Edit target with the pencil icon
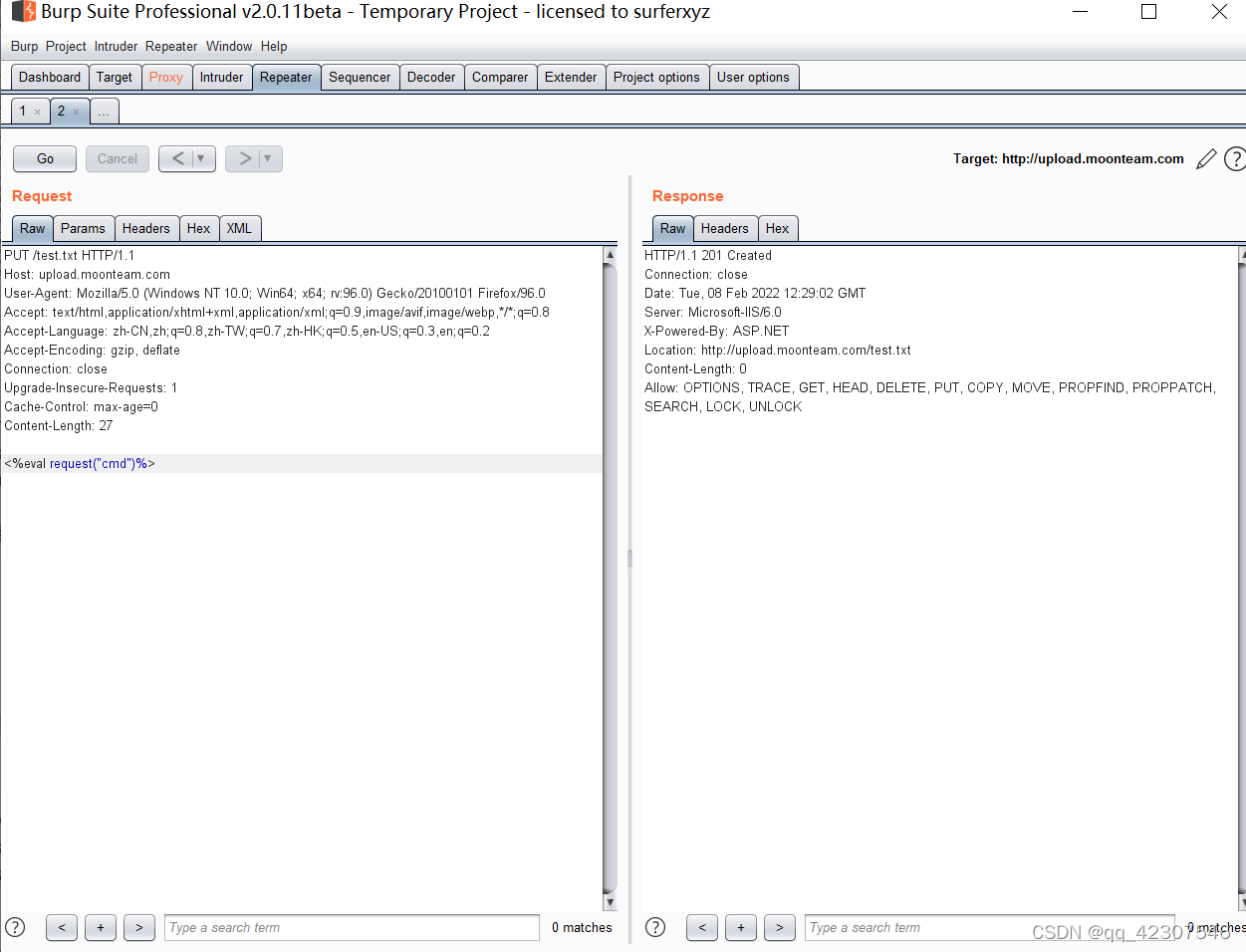The width and height of the screenshot is (1246, 952). (x=1206, y=158)
